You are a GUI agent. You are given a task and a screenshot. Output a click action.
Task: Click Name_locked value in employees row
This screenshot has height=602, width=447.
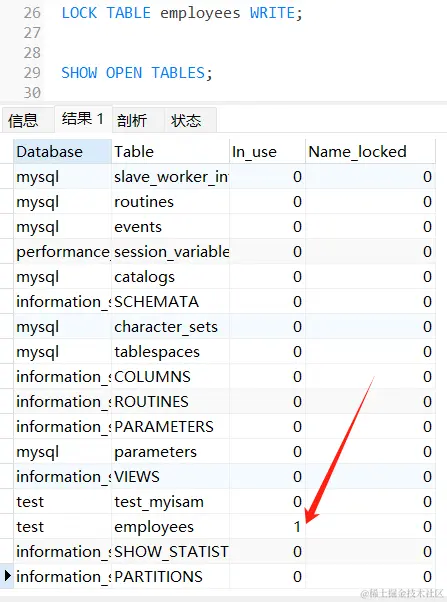point(371,526)
